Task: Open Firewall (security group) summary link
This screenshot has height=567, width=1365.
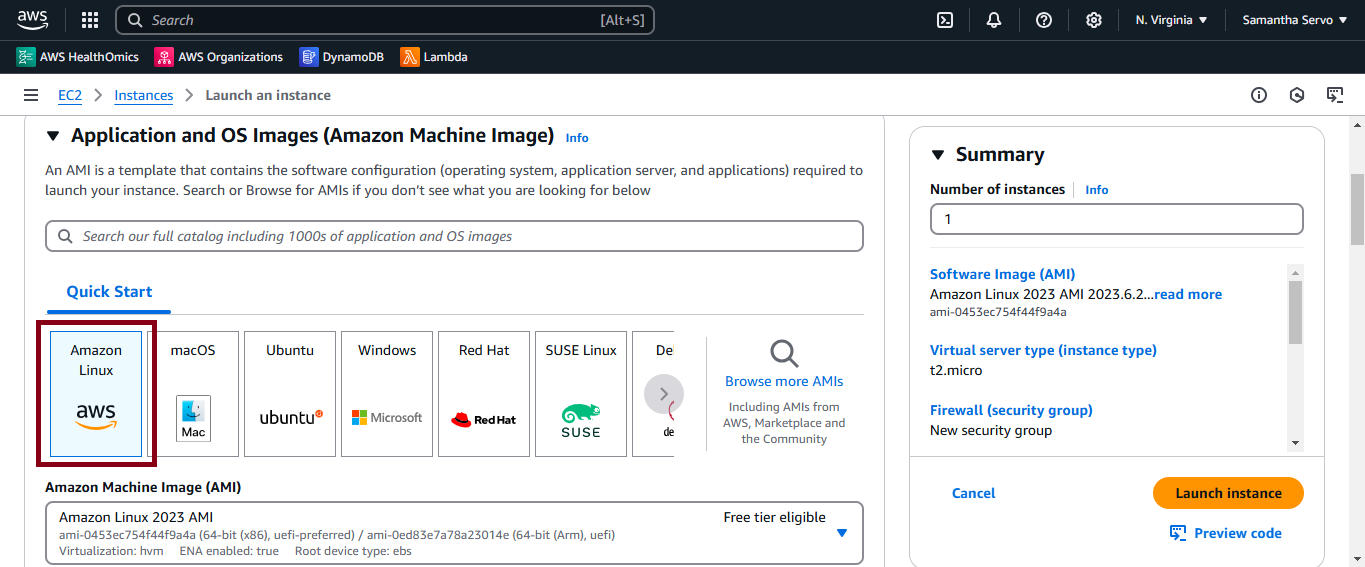Action: [x=1011, y=410]
